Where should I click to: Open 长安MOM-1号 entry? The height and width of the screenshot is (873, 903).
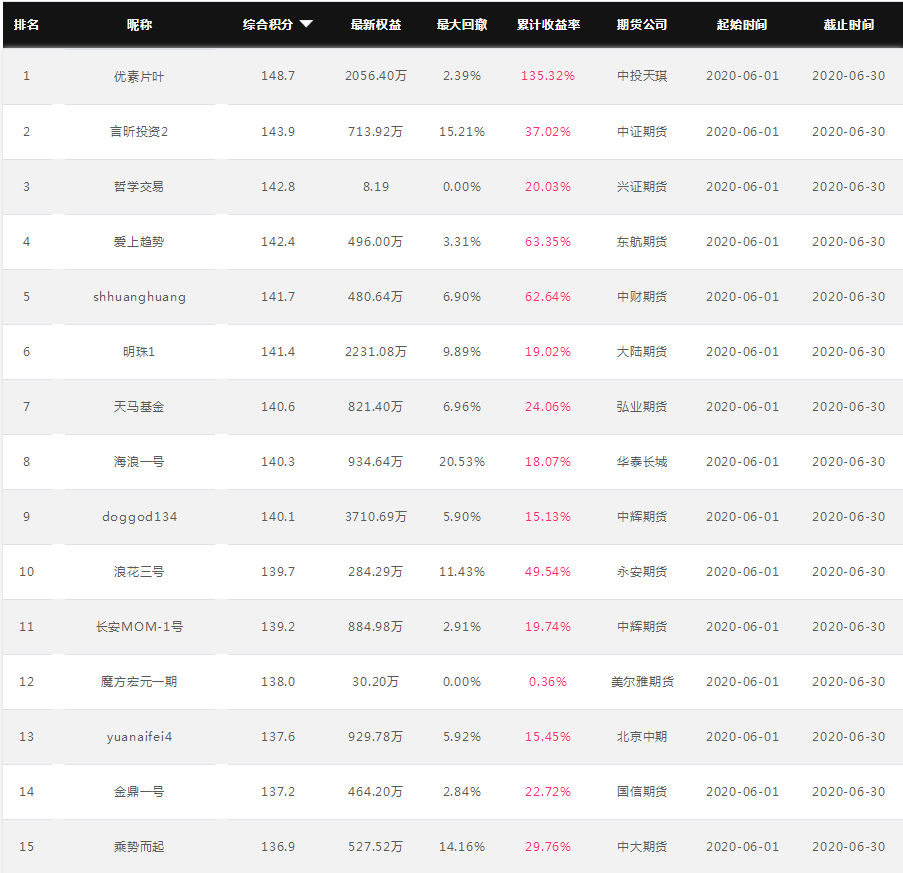pos(139,627)
